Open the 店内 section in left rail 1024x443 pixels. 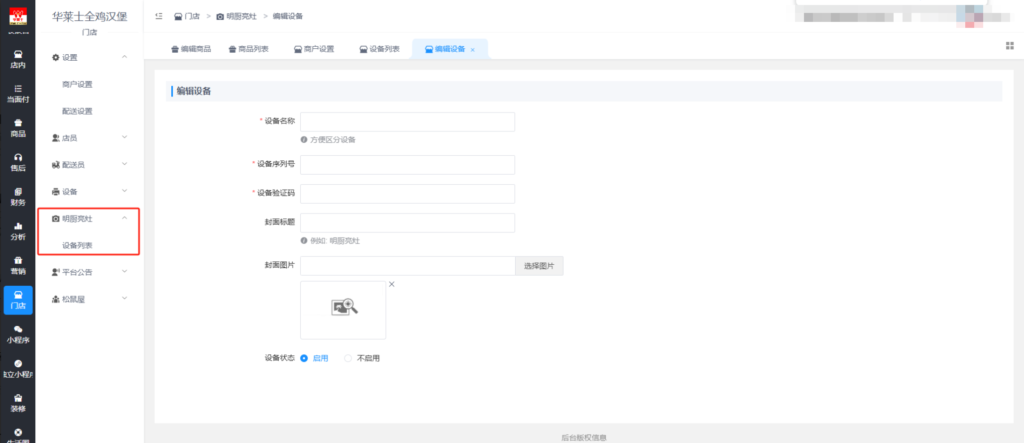click(18, 59)
